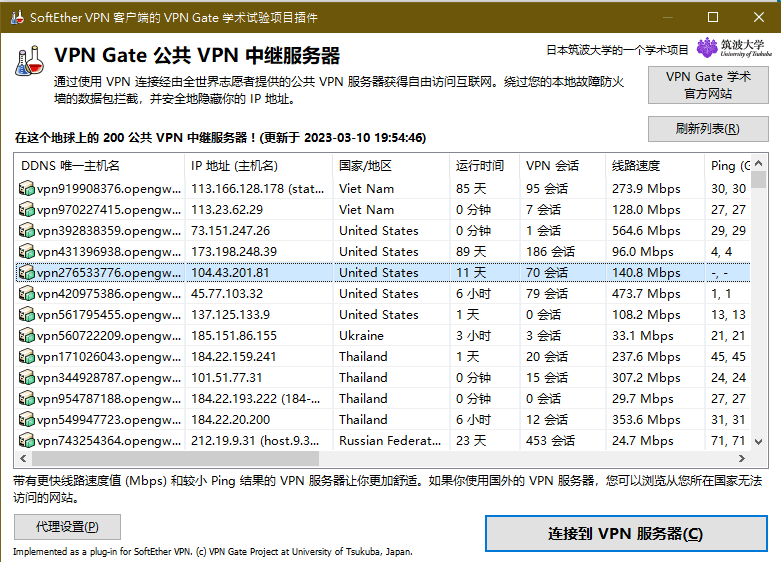Click the server icon for vpn561795455.opengw
The width and height of the screenshot is (781, 562).
coord(26,314)
